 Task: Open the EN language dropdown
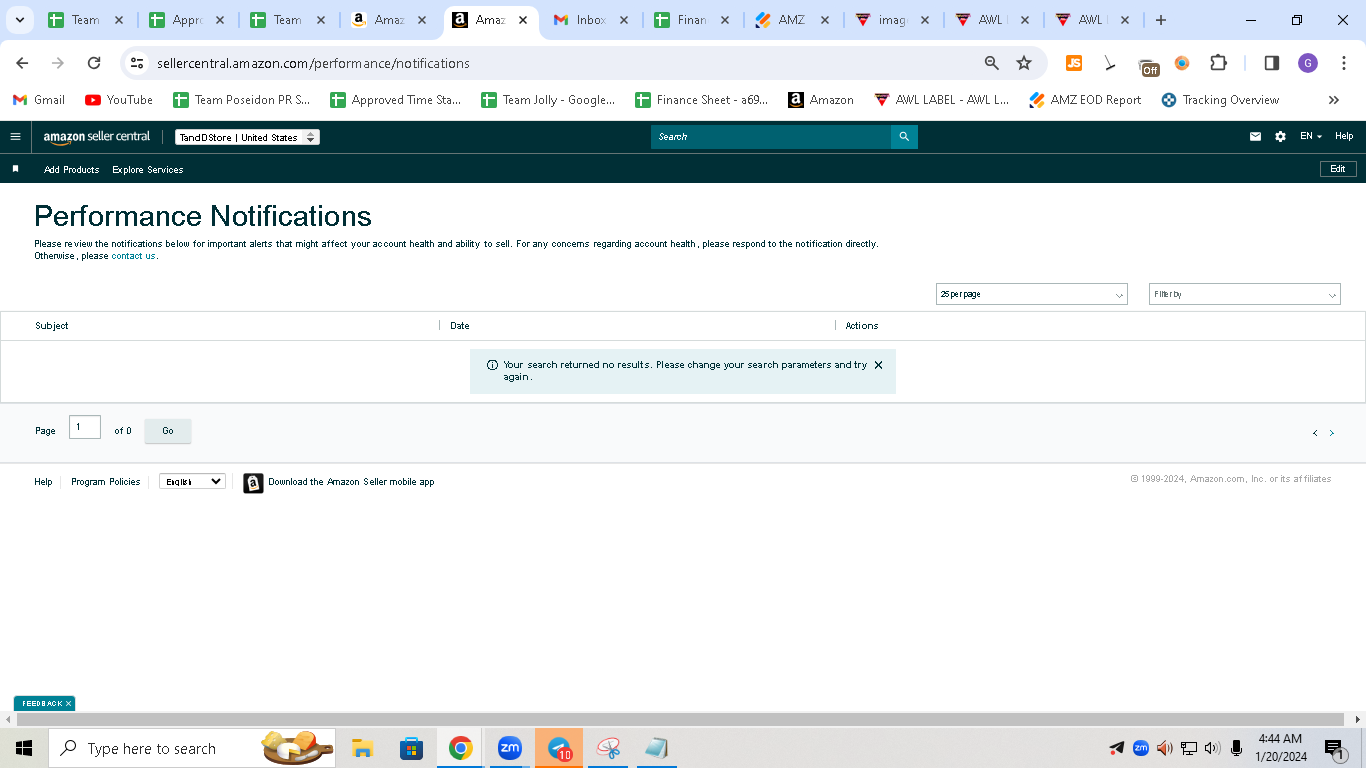[x=1311, y=137]
